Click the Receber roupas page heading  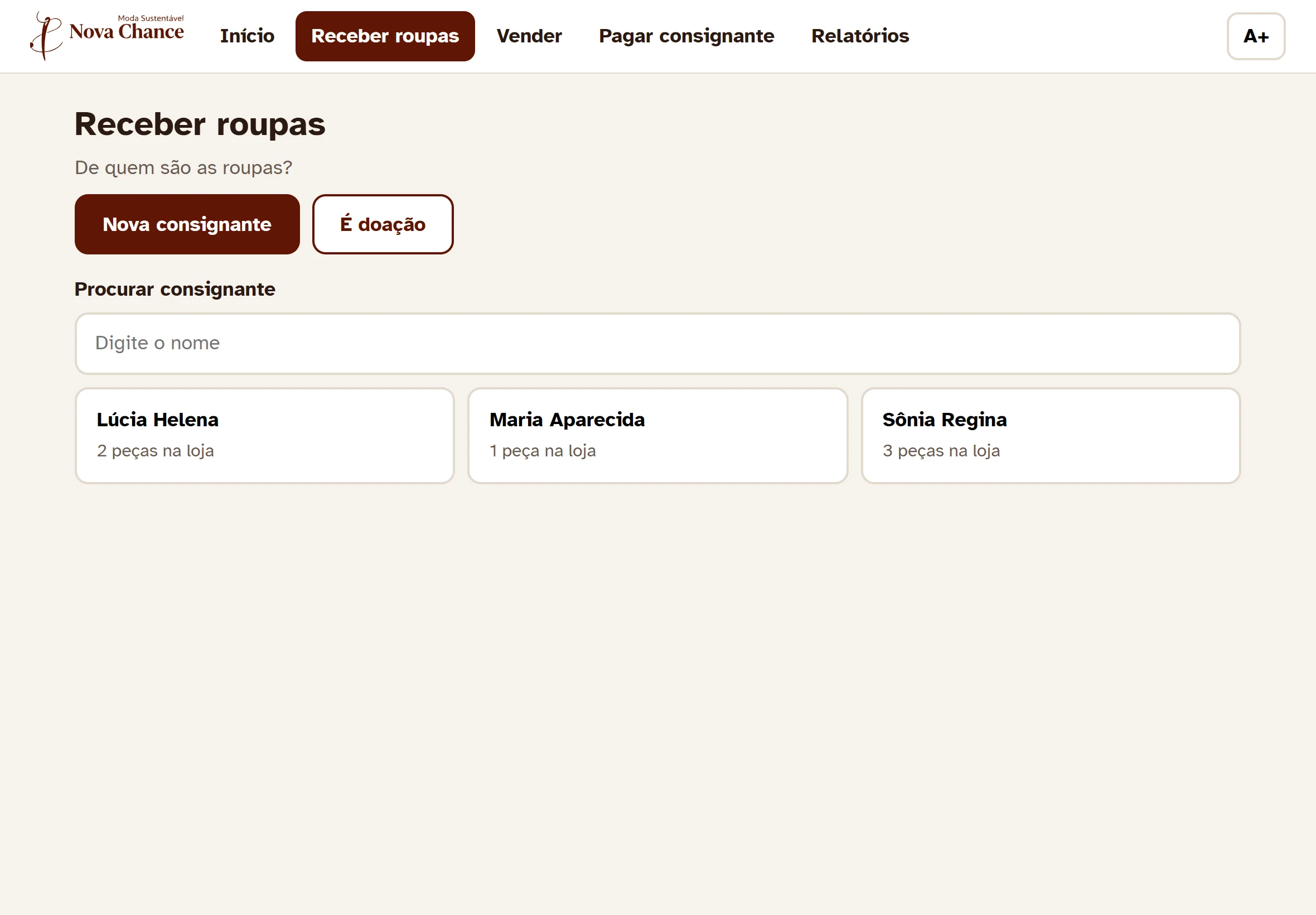(200, 124)
